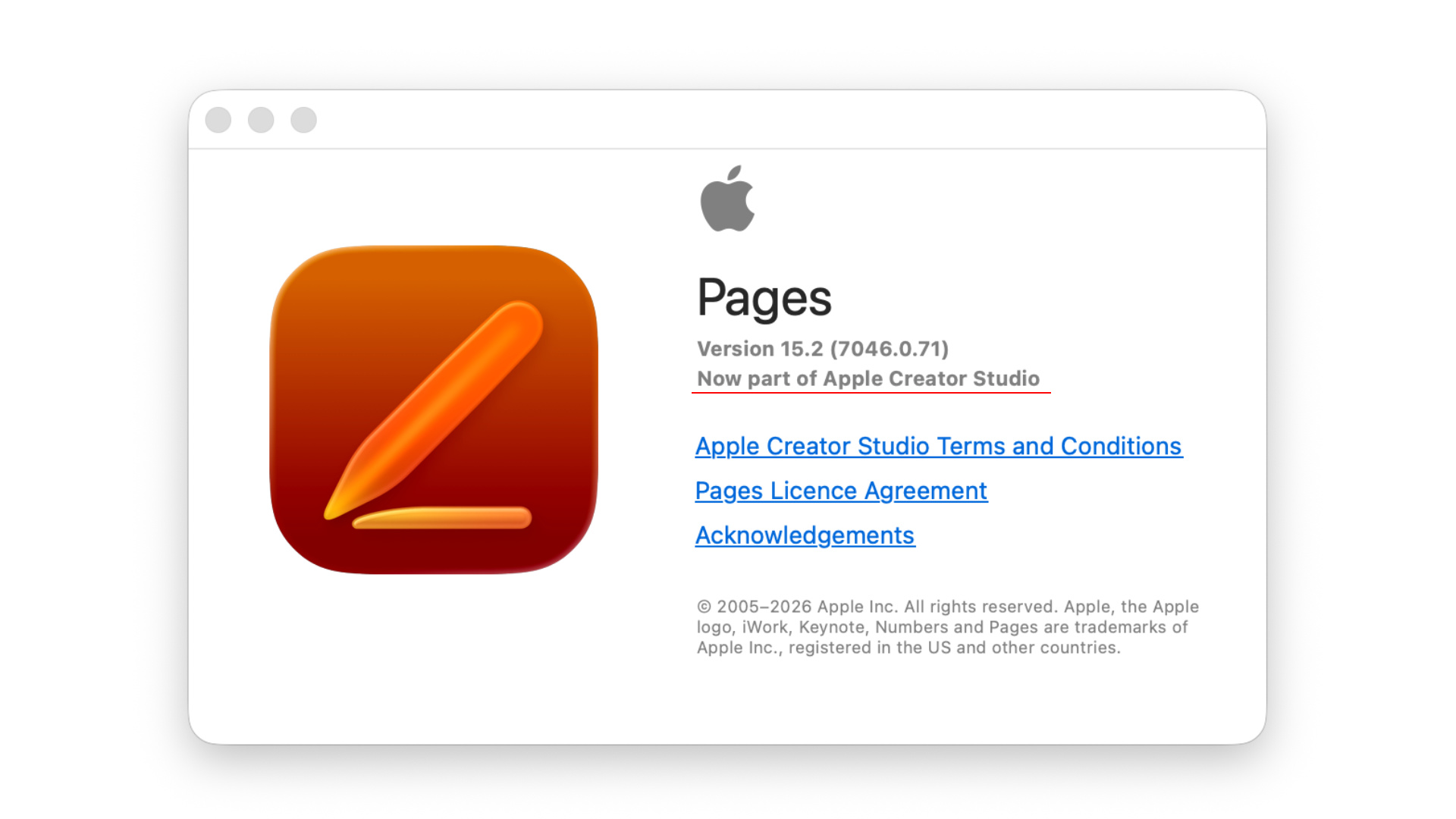
Task: Click the third window zoom button
Action: point(303,120)
